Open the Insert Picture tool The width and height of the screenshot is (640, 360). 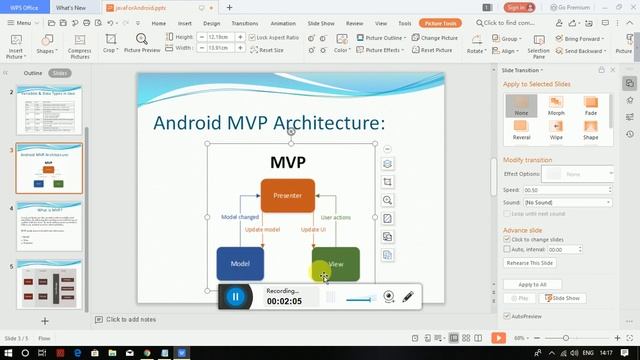coord(16,46)
